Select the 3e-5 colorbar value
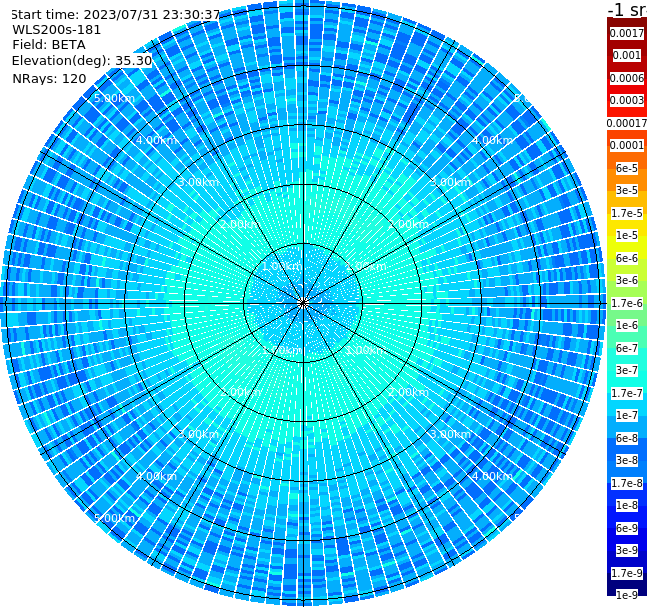Image resolution: width=647 pixels, height=607 pixels. coord(627,190)
